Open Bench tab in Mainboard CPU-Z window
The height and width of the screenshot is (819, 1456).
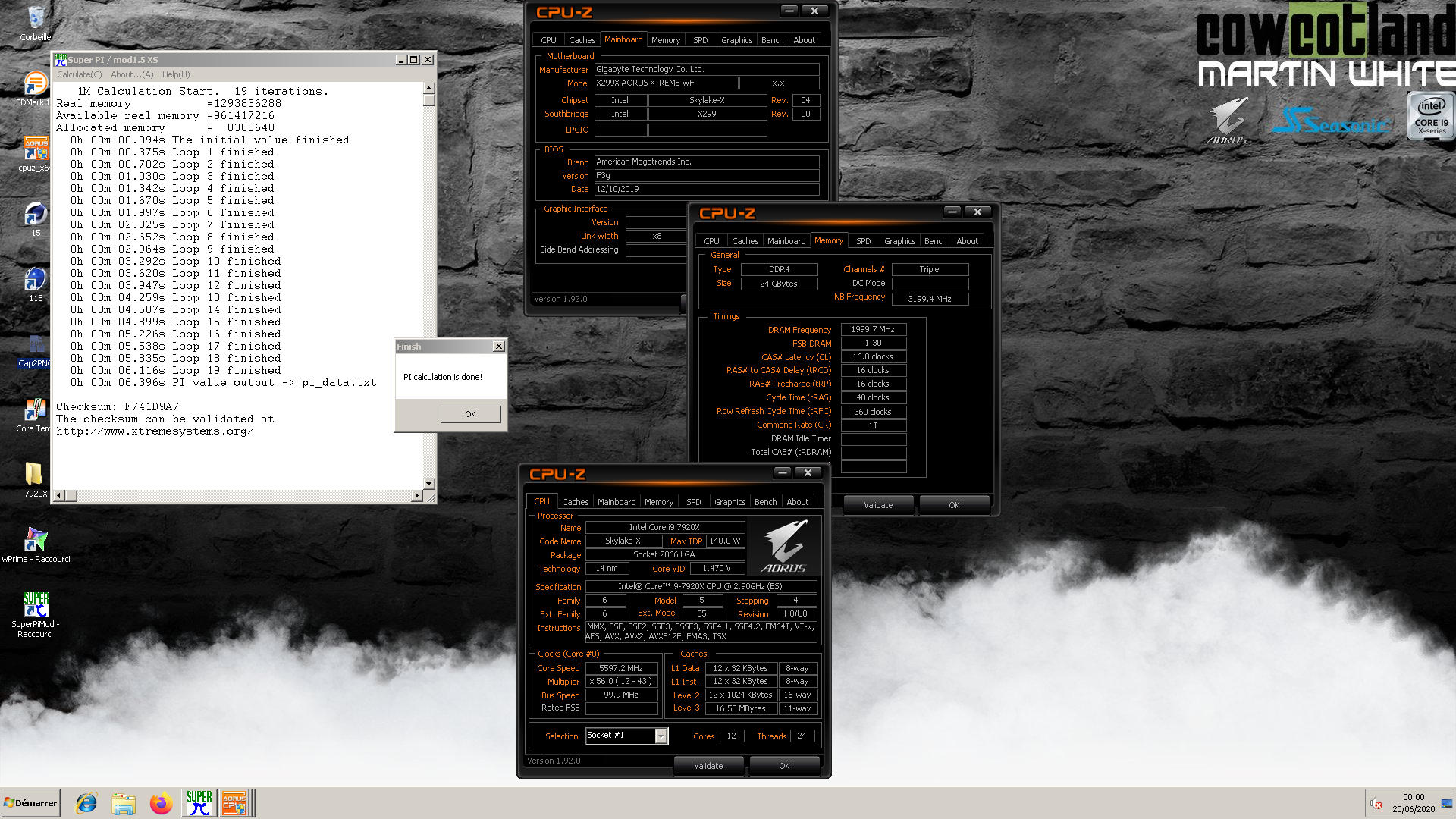[x=772, y=40]
